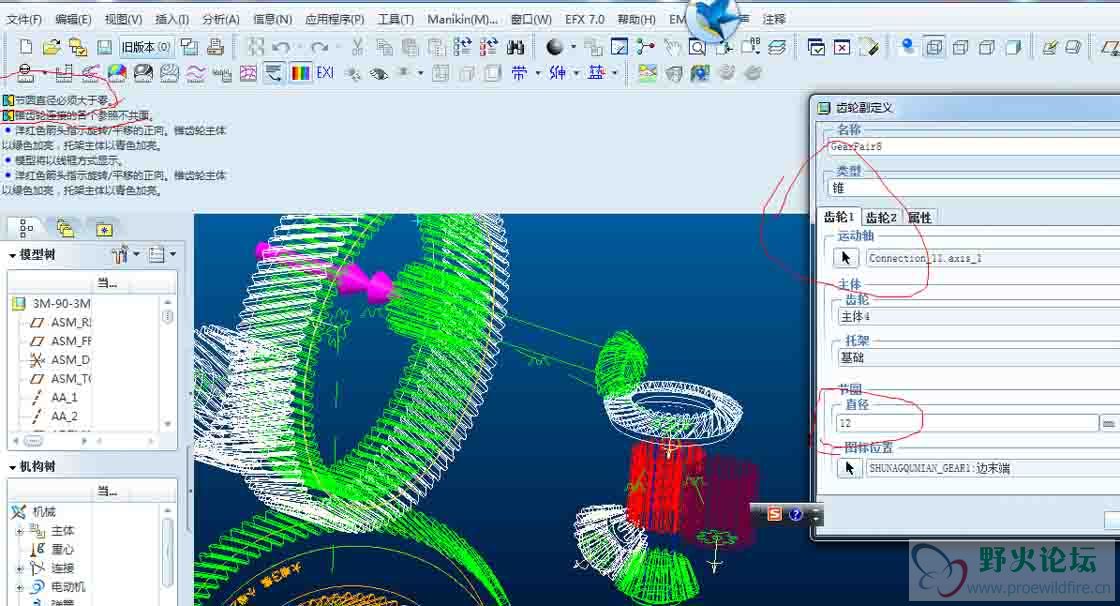The image size is (1120, 606).
Task: Open the 文件(F) menu
Action: coord(24,19)
